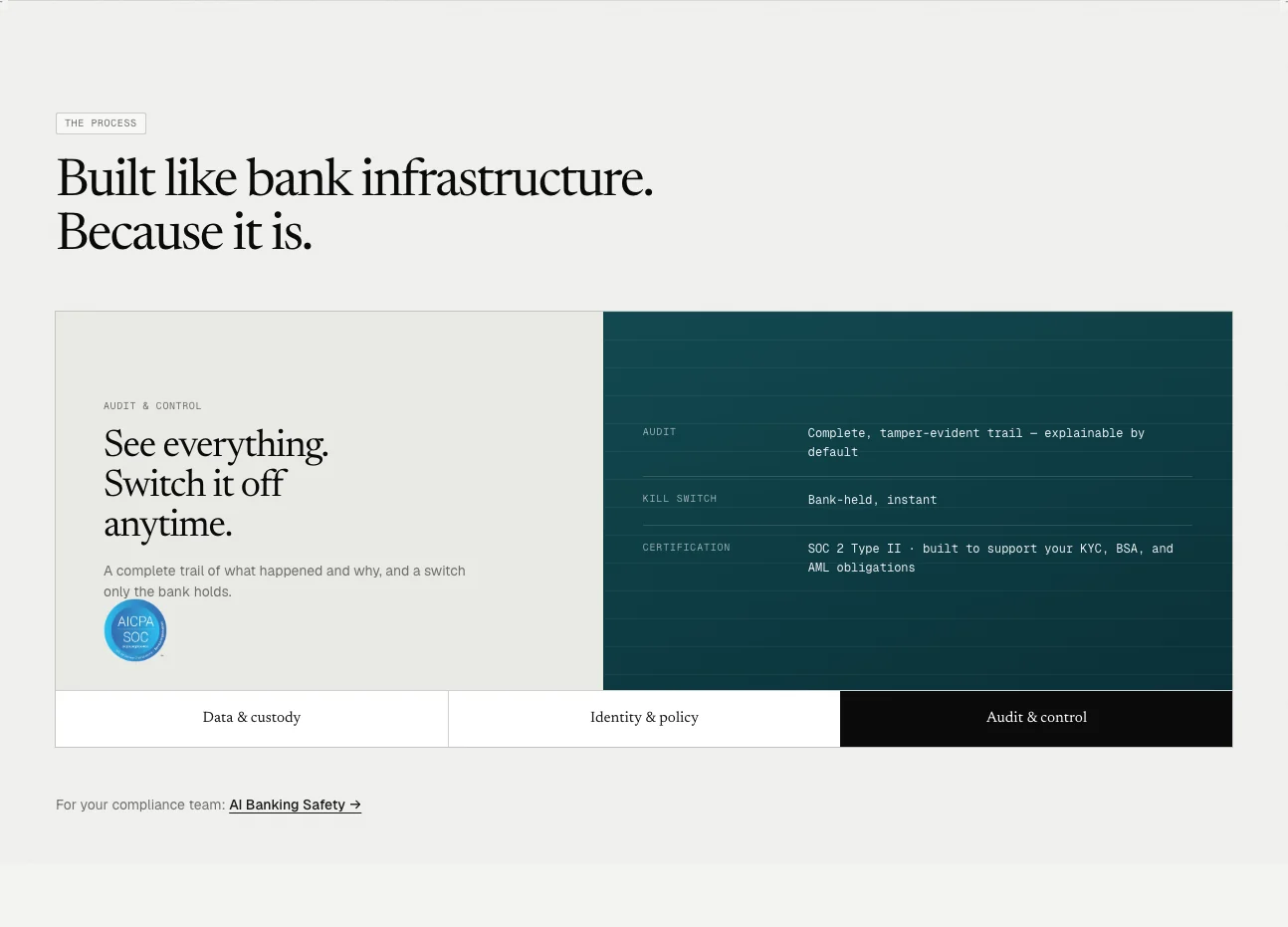Click the KILL SWITCH row label
The height and width of the screenshot is (927, 1288).
click(680, 499)
